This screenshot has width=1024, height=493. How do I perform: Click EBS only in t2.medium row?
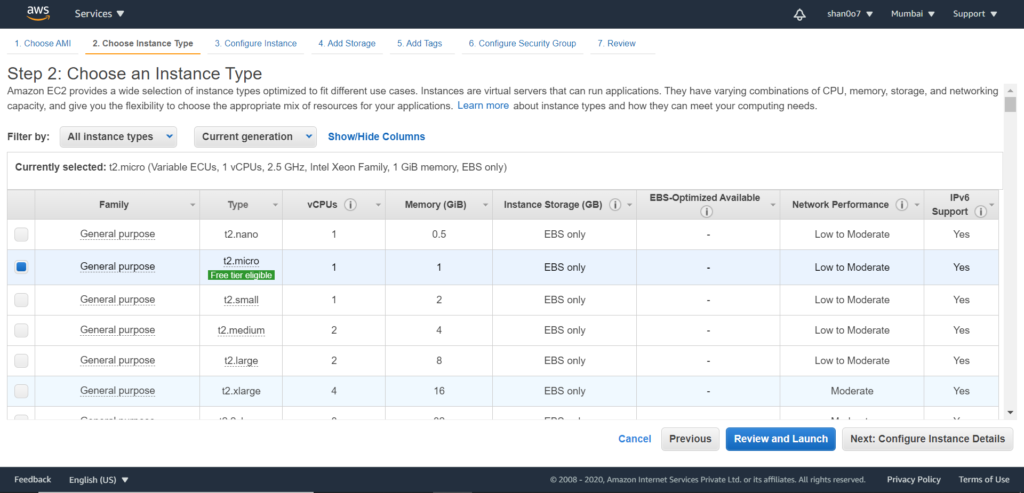coord(564,330)
